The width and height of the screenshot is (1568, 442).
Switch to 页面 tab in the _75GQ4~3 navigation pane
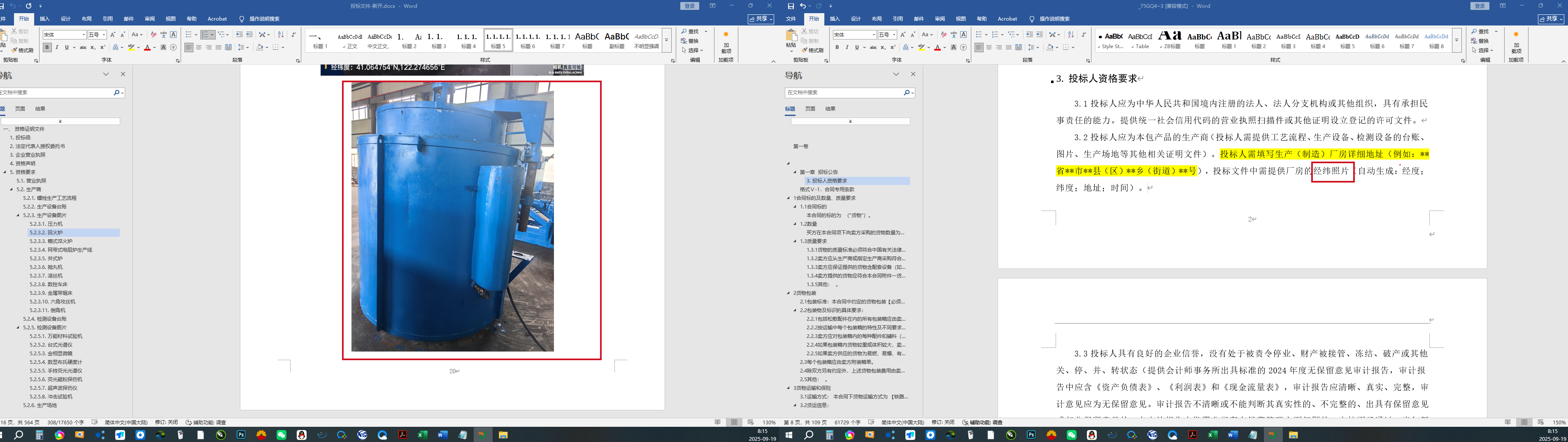pyautogui.click(x=810, y=109)
